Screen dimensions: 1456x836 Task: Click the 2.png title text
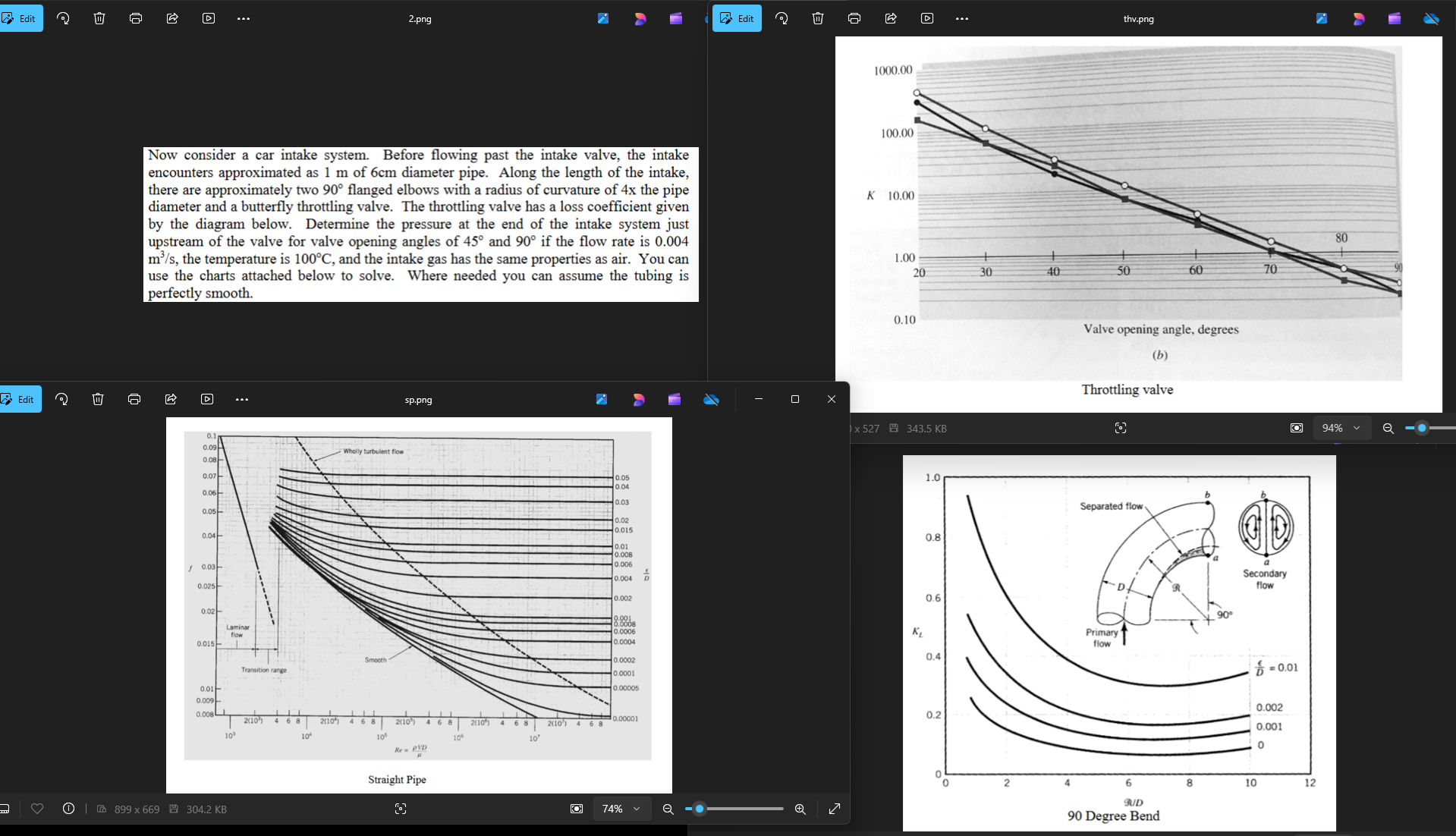point(420,19)
